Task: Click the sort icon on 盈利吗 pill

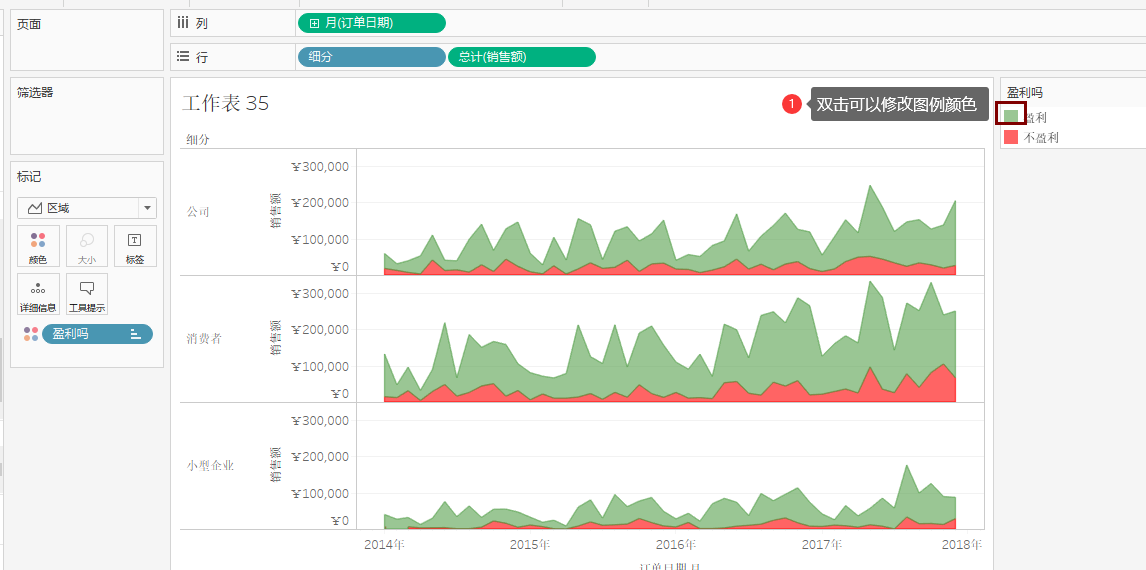Action: click(135, 334)
